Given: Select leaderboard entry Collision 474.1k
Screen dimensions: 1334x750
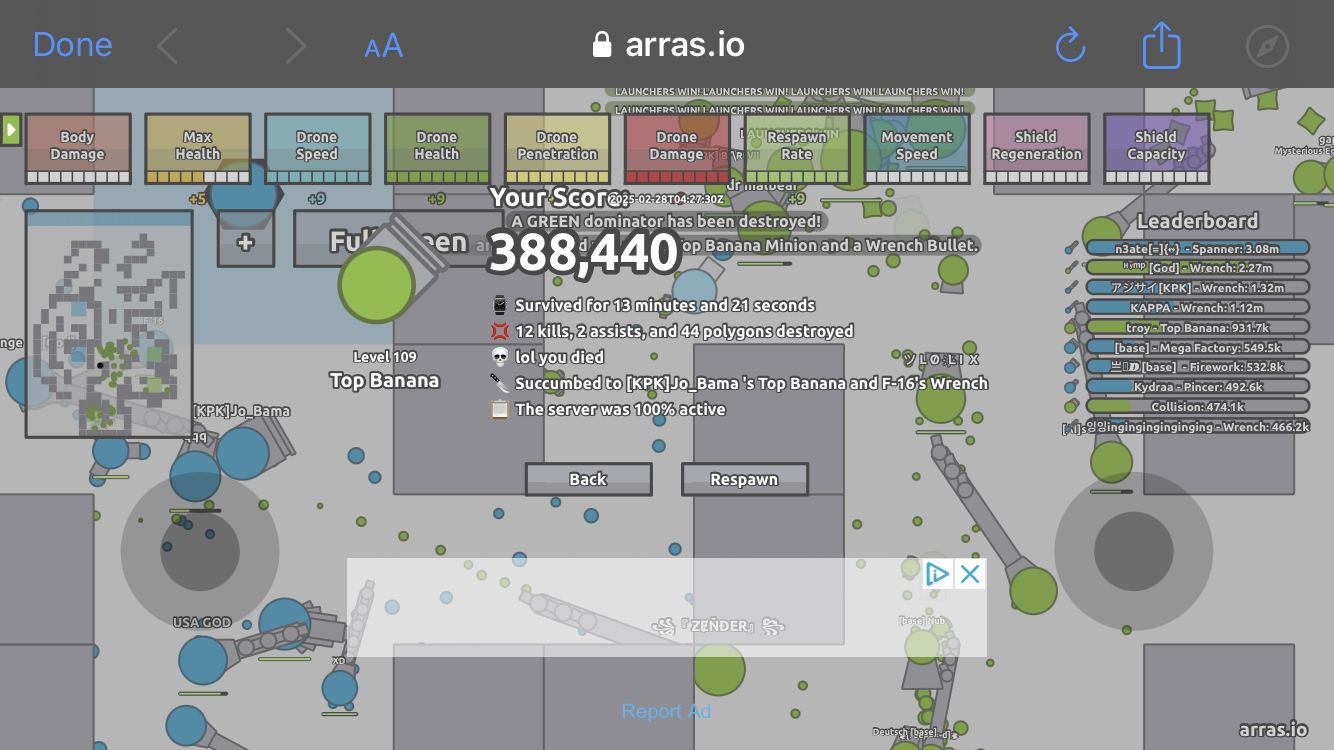Looking at the screenshot, I should (1197, 407).
